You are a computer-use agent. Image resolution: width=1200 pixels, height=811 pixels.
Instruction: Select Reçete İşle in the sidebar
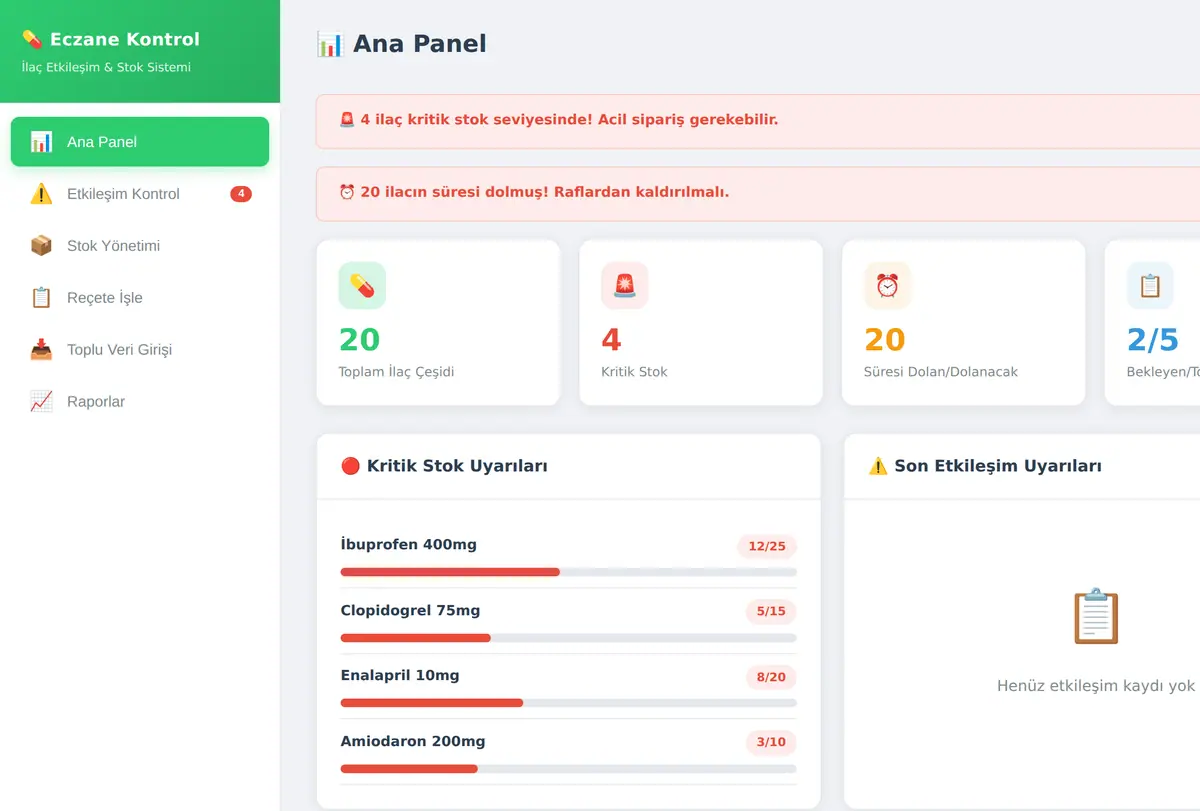pos(140,298)
